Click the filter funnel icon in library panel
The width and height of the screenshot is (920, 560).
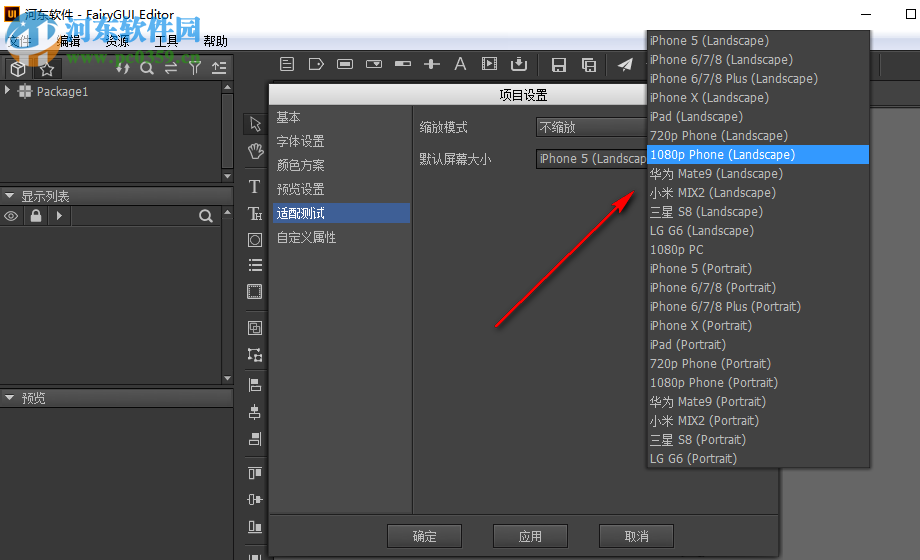pos(195,68)
